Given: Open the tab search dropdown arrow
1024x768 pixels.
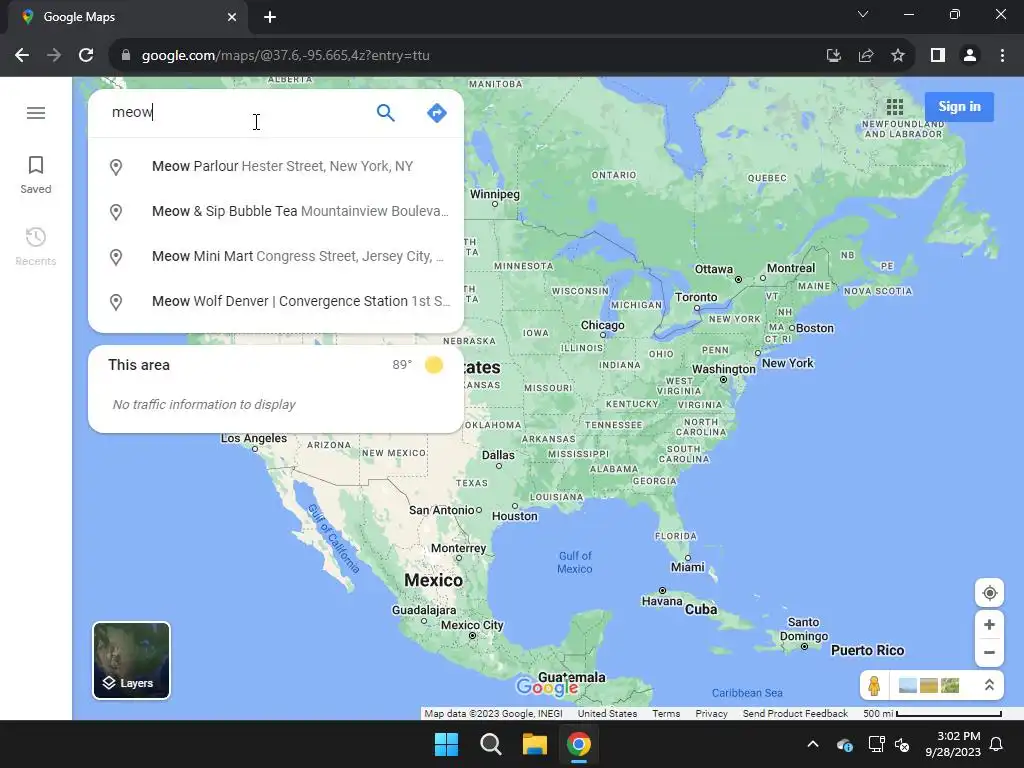Looking at the screenshot, I should point(863,14).
